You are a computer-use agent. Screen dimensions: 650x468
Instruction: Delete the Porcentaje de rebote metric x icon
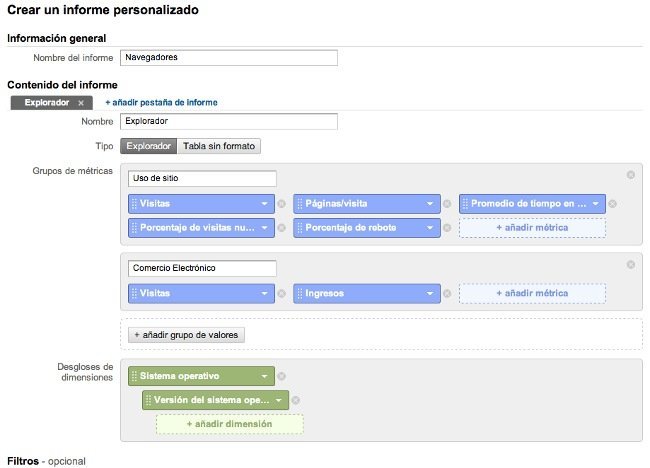coord(447,228)
